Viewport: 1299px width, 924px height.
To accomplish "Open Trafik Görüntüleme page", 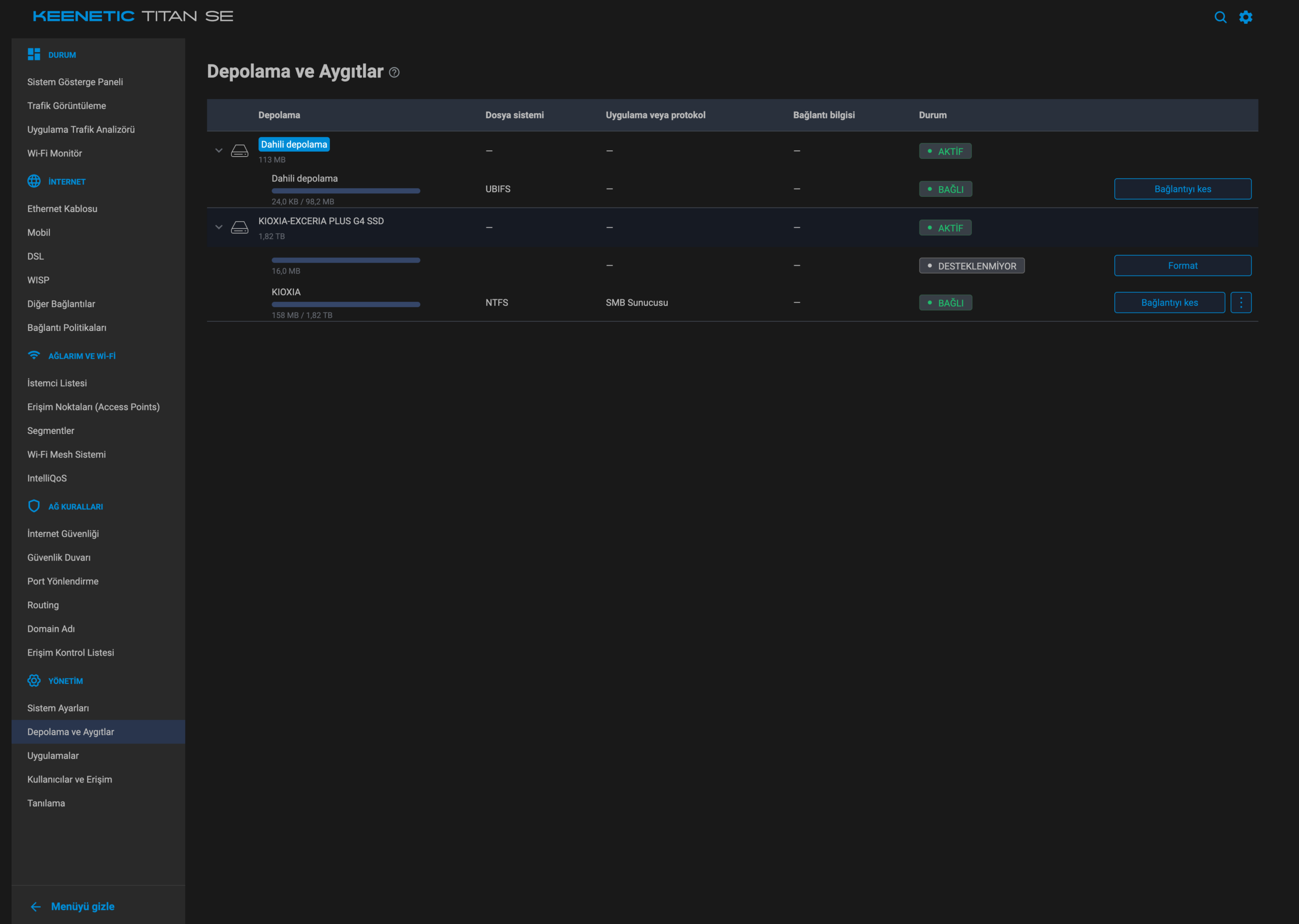I will point(66,106).
